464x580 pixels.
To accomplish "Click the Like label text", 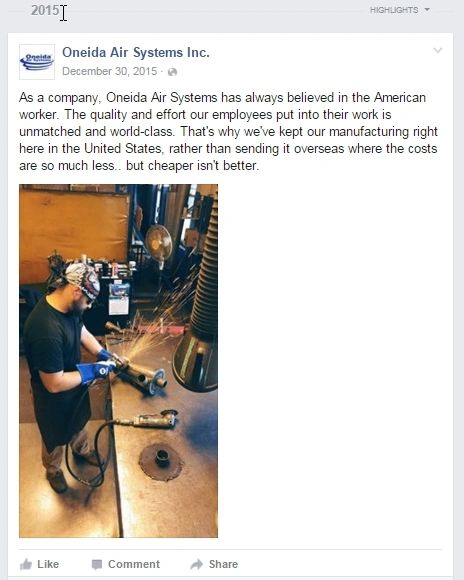I will coord(48,564).
